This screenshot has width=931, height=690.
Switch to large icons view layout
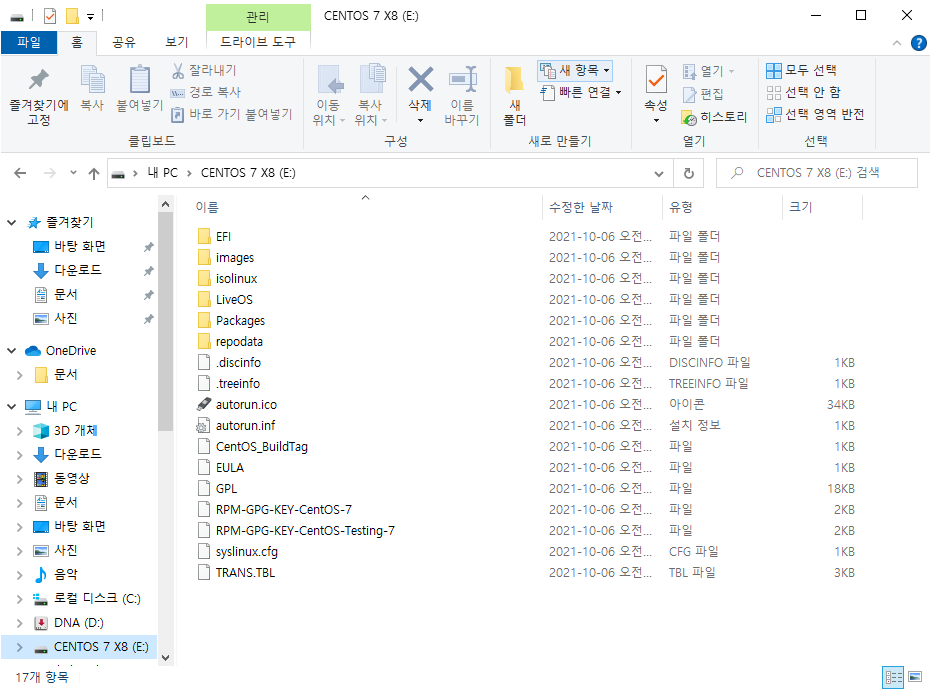coord(915,677)
